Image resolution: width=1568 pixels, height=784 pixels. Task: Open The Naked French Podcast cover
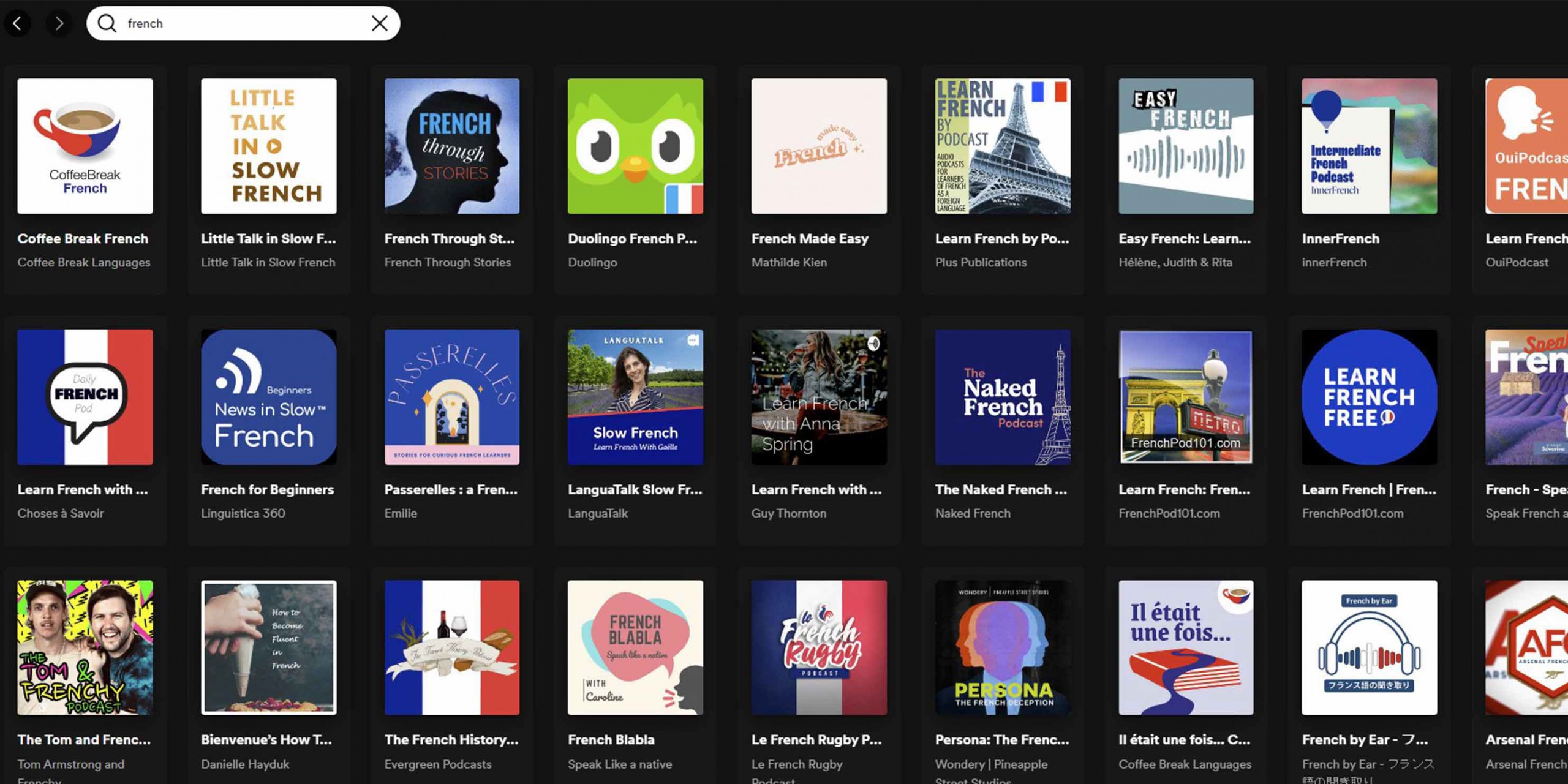click(1003, 397)
